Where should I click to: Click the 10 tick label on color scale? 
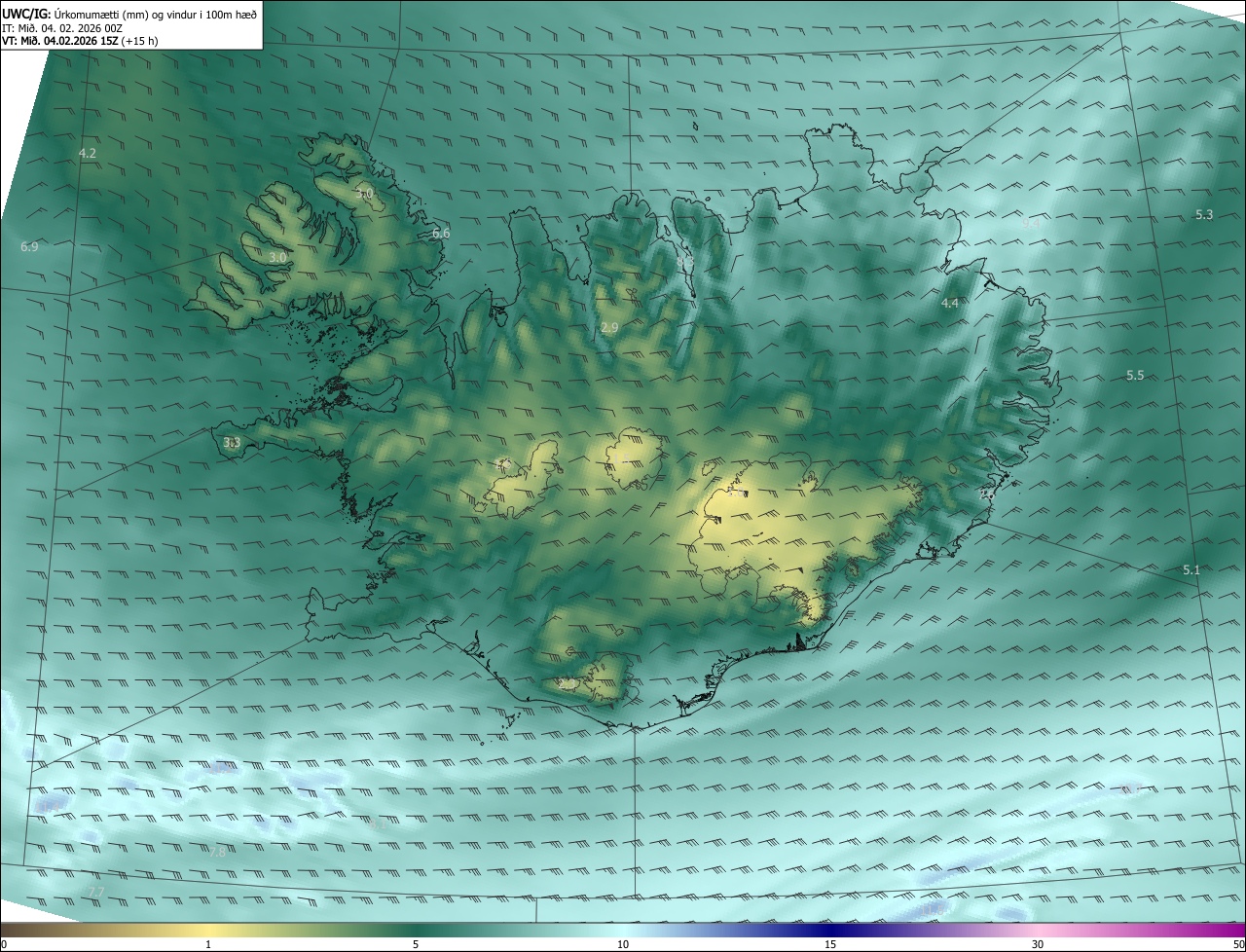pos(623,944)
